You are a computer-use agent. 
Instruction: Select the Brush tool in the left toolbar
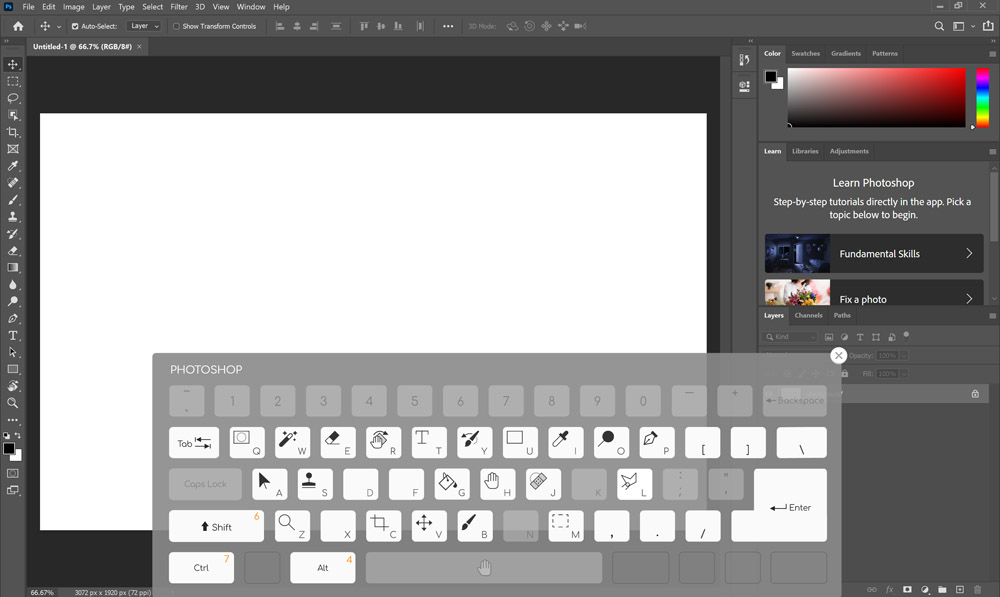click(13, 200)
